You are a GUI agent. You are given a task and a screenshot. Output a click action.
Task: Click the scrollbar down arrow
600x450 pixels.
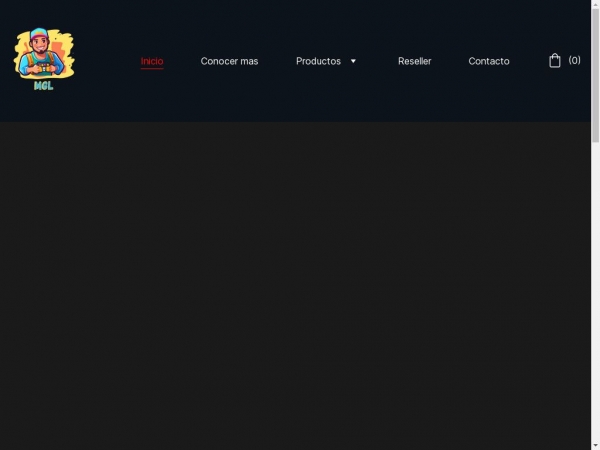pos(595,446)
